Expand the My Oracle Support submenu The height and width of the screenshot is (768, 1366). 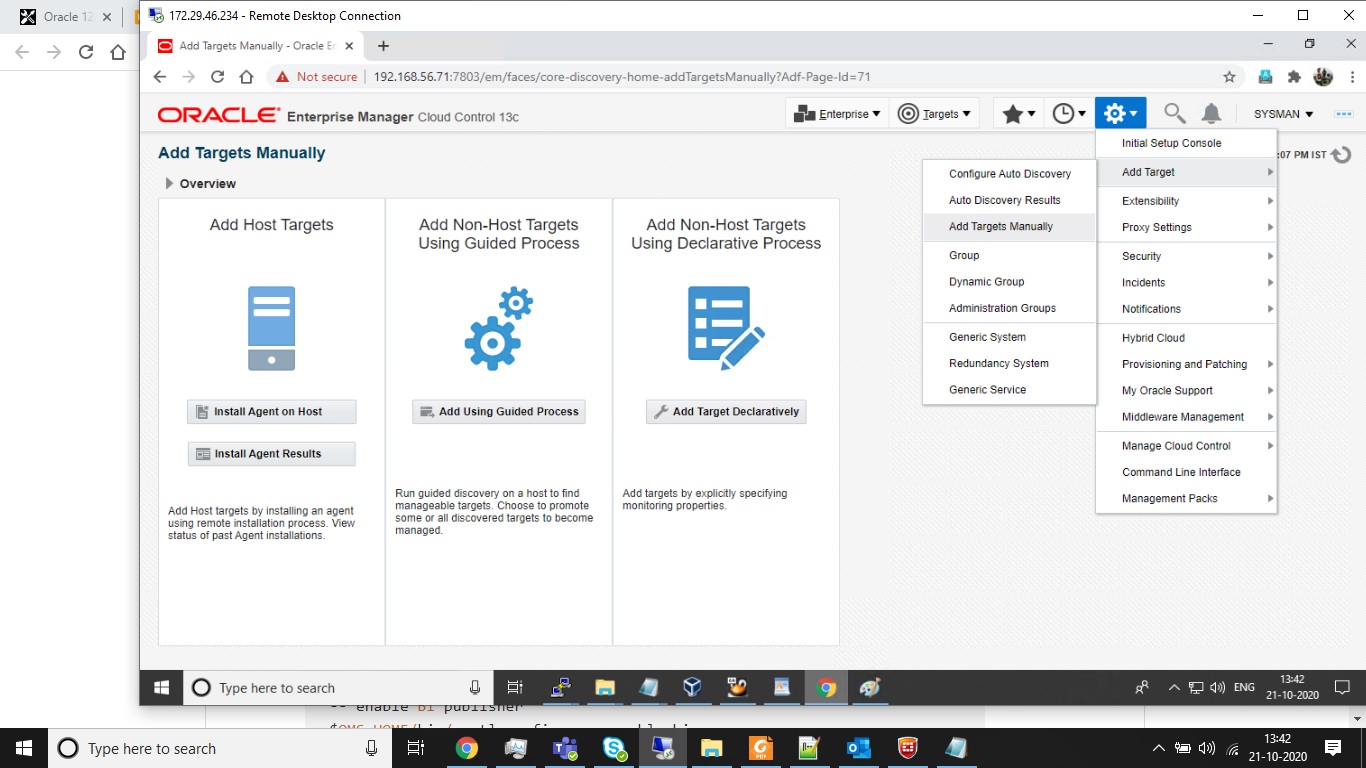[1186, 390]
